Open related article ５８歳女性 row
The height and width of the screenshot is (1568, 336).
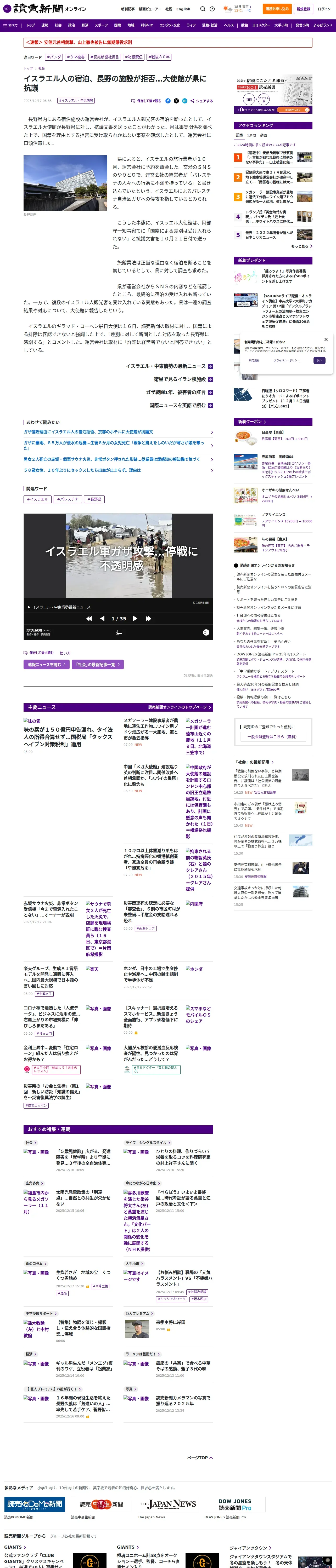[118, 470]
